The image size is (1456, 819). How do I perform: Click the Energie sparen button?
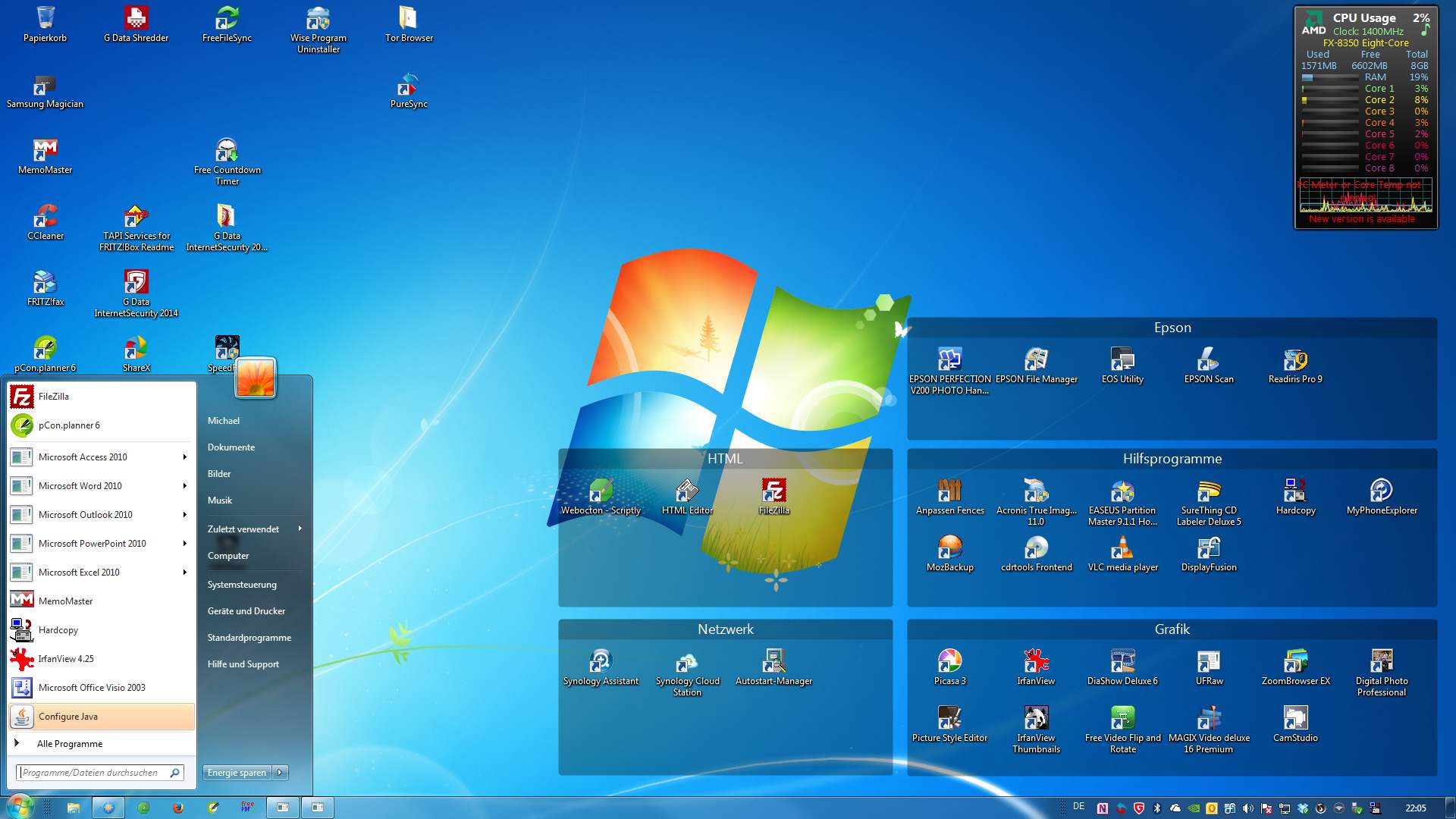(x=237, y=773)
